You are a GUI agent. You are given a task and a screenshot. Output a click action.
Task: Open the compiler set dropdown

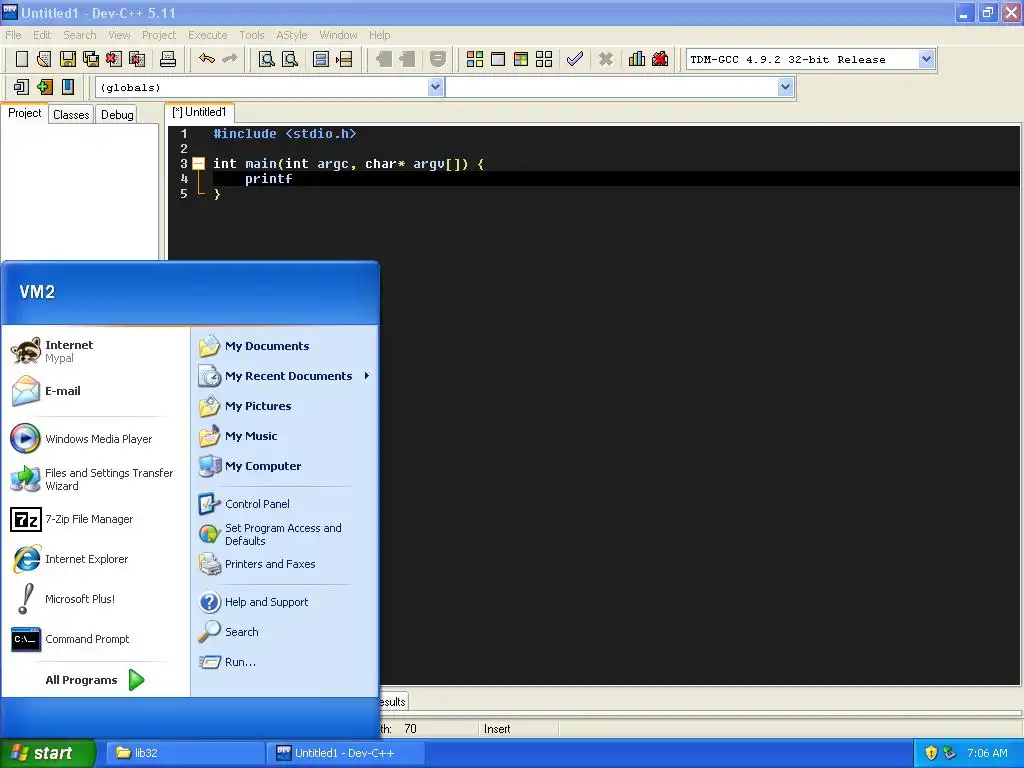pos(926,59)
